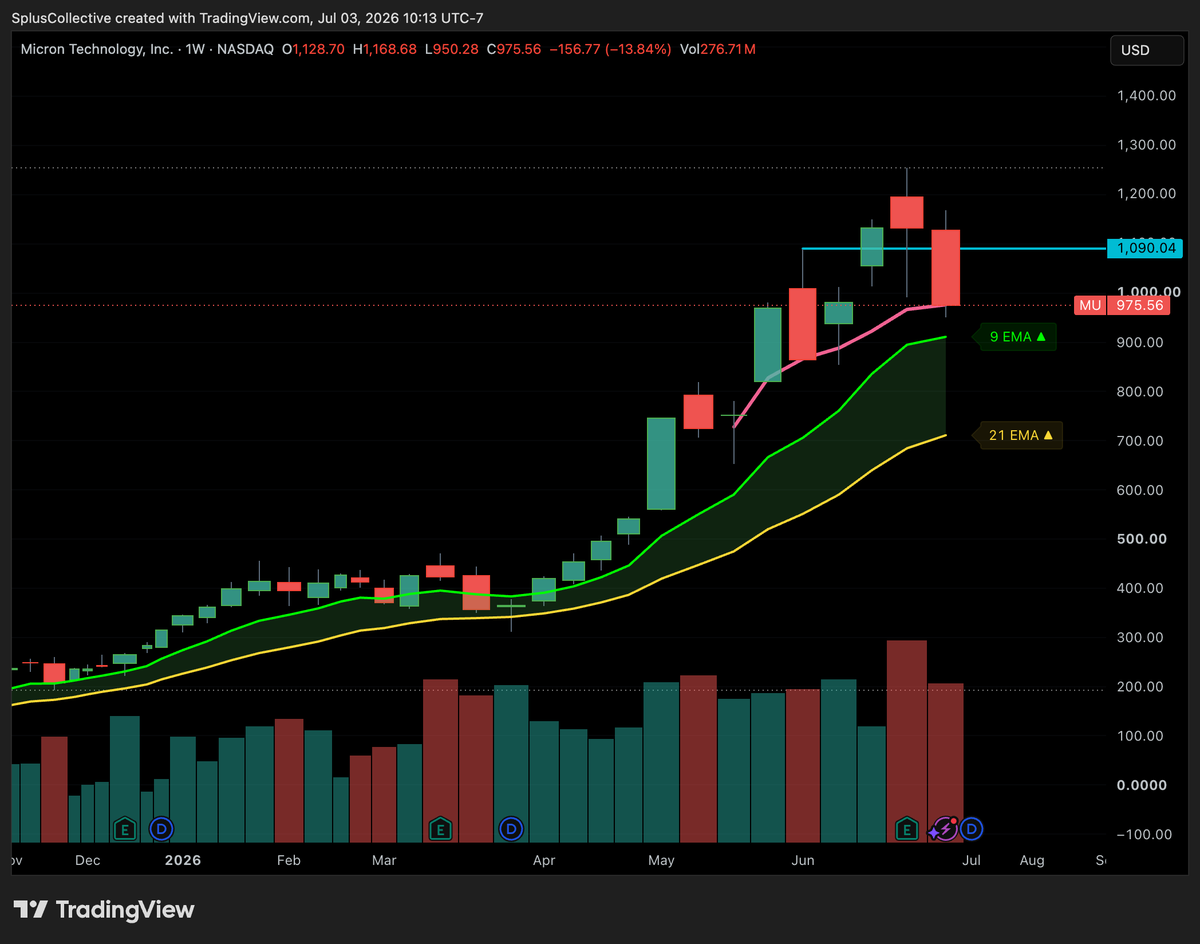
Task: Click the MU 975.56 price label
Action: 1122,306
